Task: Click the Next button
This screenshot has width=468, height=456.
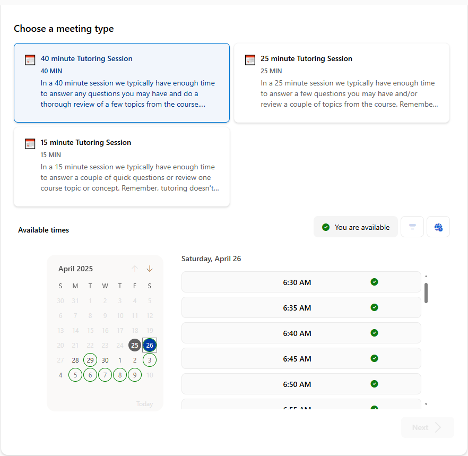Action: pos(427,427)
